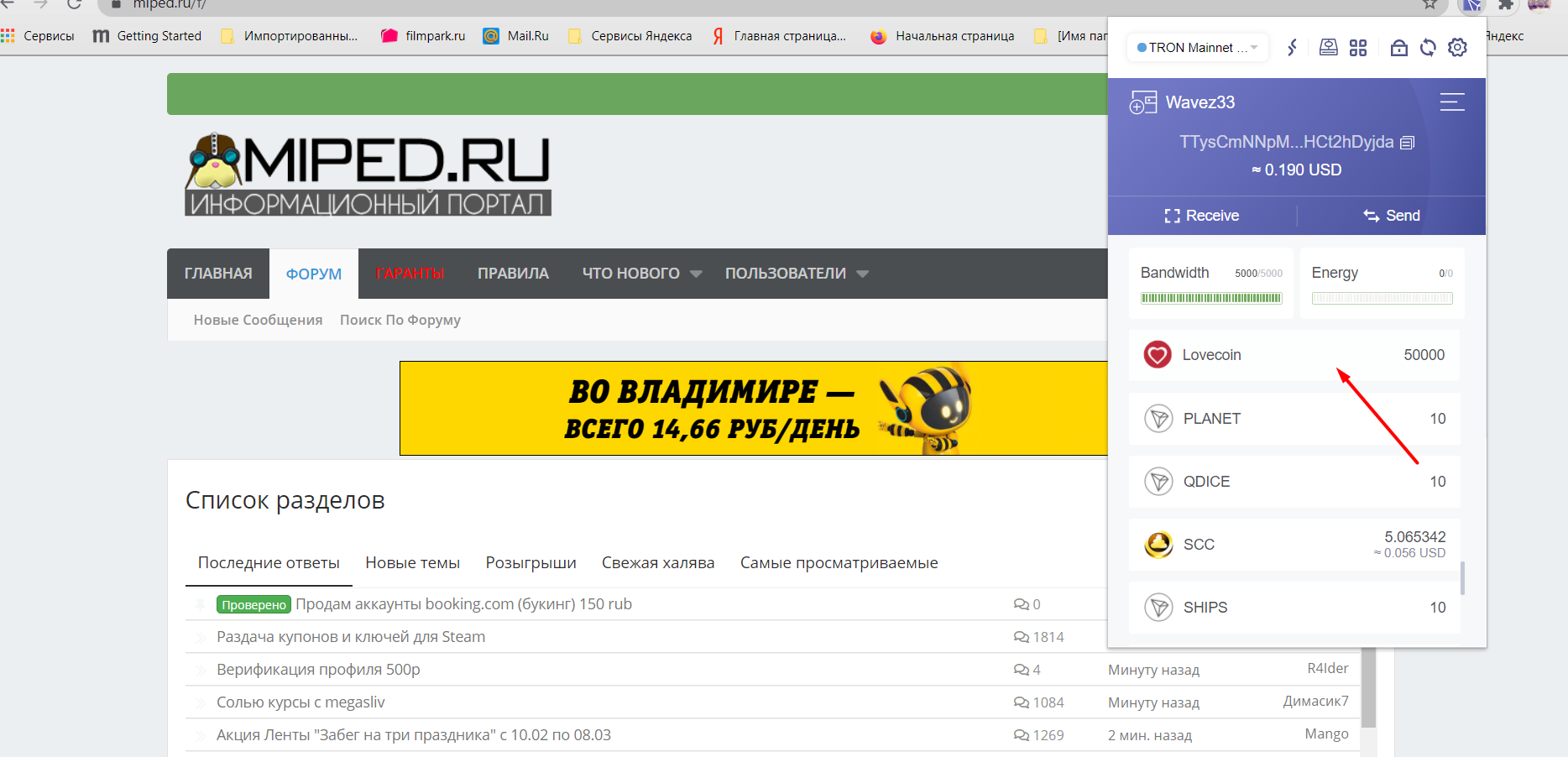Click reply count 1269

tap(1048, 735)
